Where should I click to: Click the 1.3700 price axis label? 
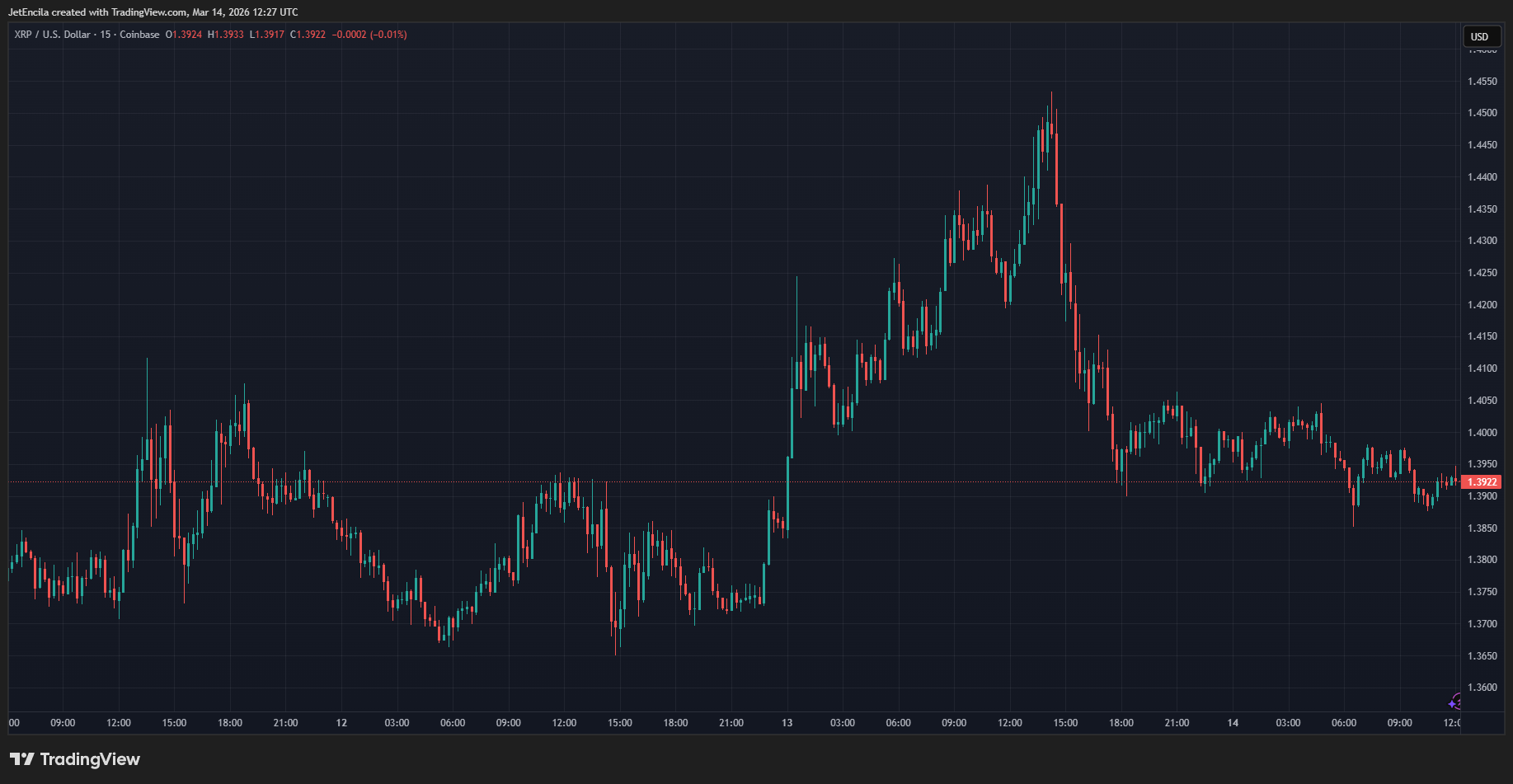pyautogui.click(x=1482, y=624)
